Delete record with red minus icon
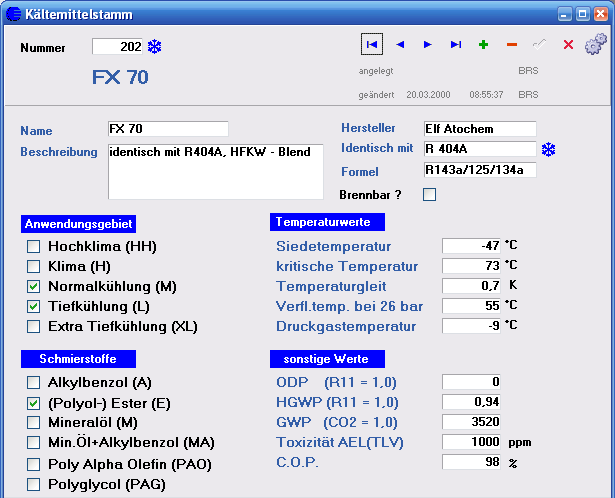 click(x=511, y=45)
